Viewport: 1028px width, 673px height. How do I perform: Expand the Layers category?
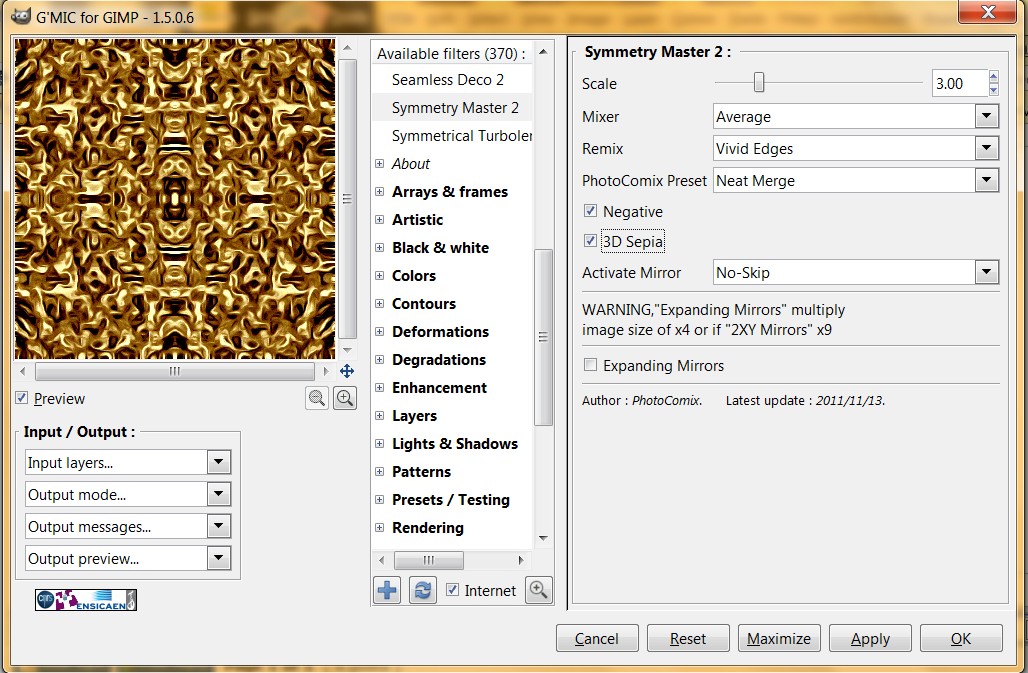(x=379, y=415)
